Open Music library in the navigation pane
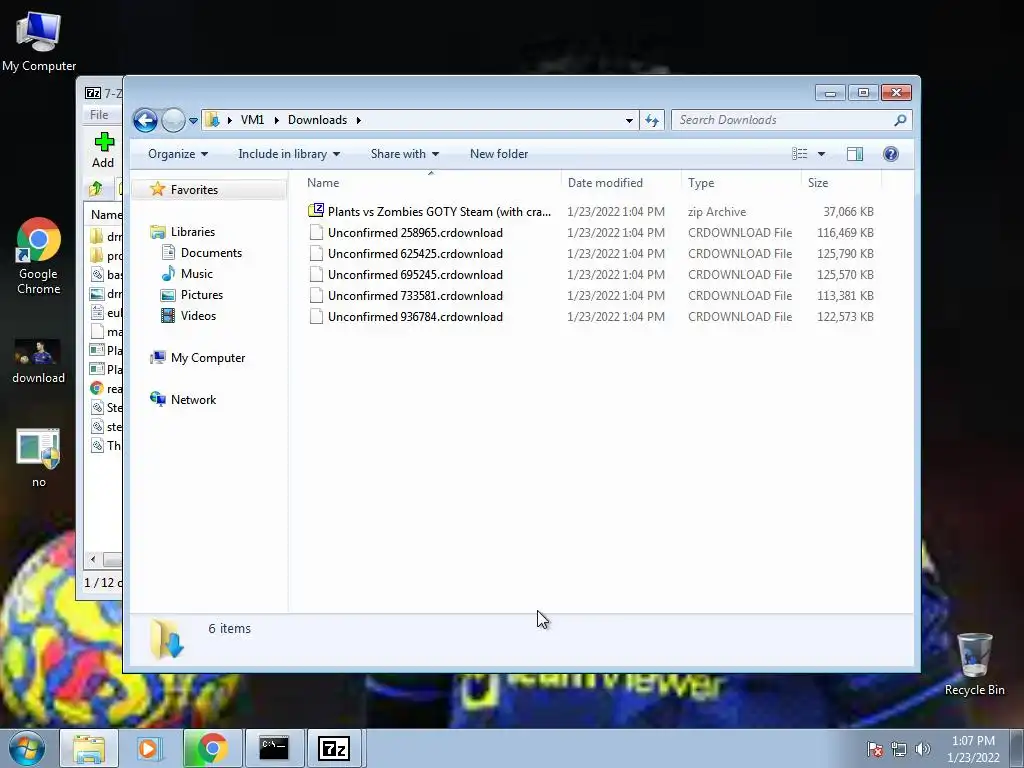The image size is (1024, 768). [197, 274]
